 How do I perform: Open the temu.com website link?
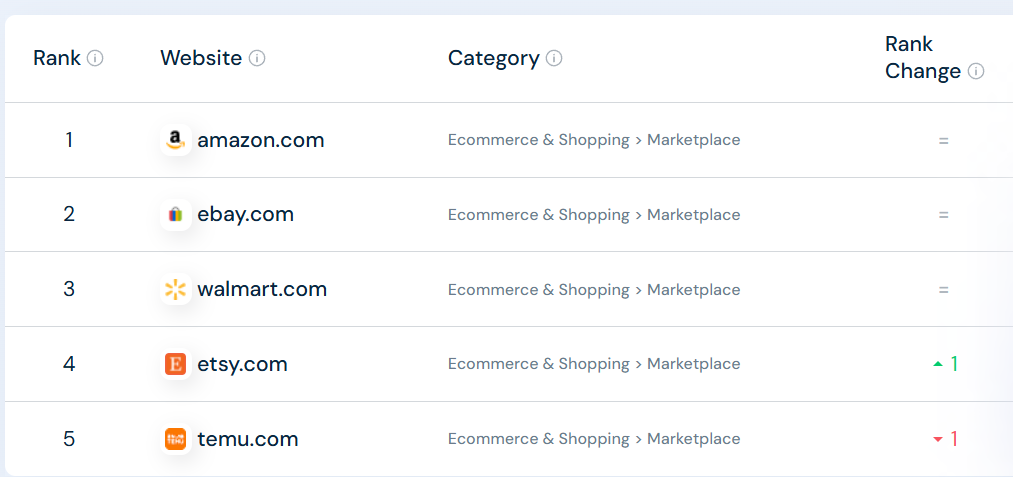(247, 439)
